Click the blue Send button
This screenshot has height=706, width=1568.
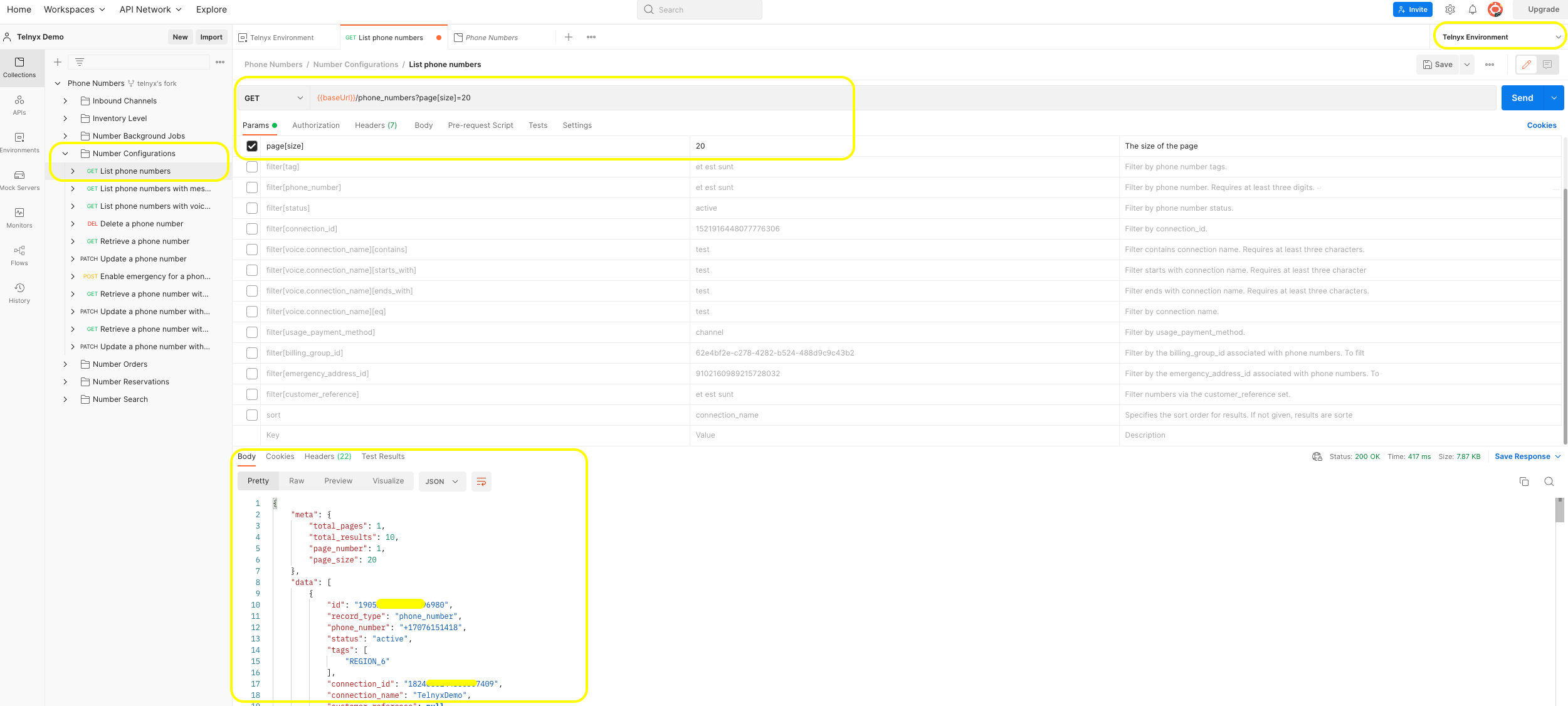[1522, 98]
